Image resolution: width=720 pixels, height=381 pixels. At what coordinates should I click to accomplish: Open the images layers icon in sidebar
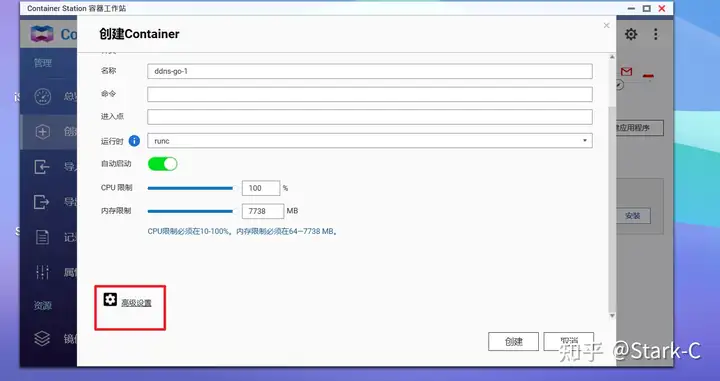(x=42, y=339)
